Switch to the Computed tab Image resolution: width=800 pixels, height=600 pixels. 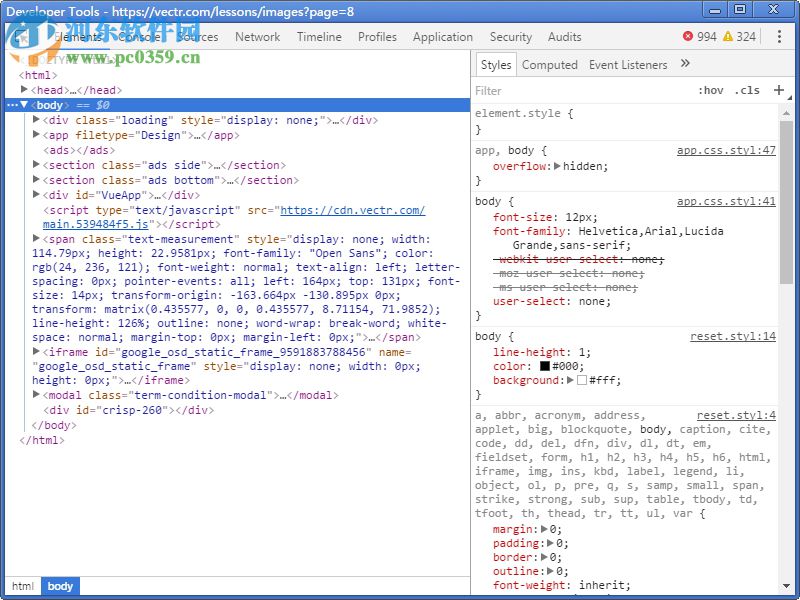(x=551, y=64)
